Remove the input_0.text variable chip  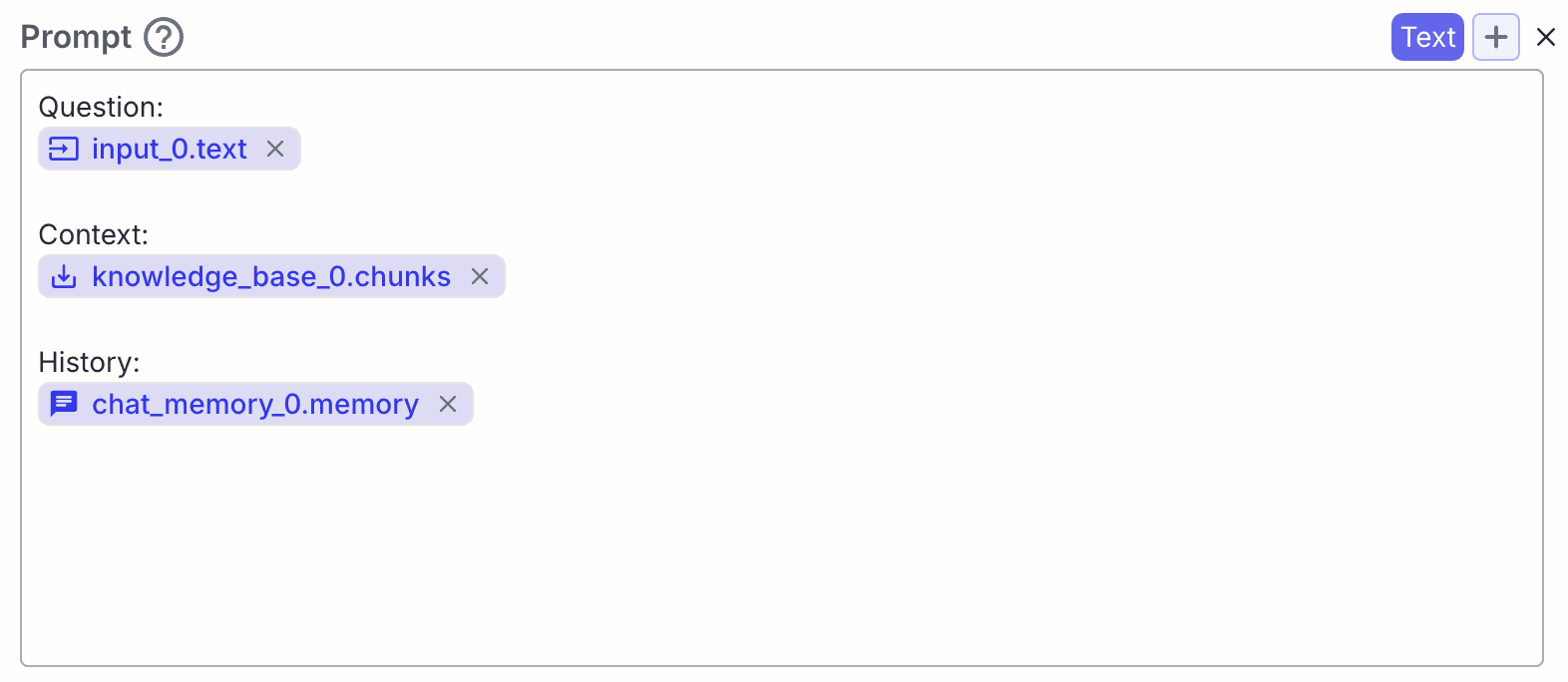(275, 149)
